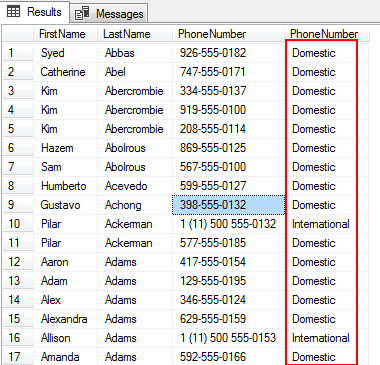The image size is (380, 365).
Task: Click the first name cell "Humberto"
Action: tap(65, 186)
